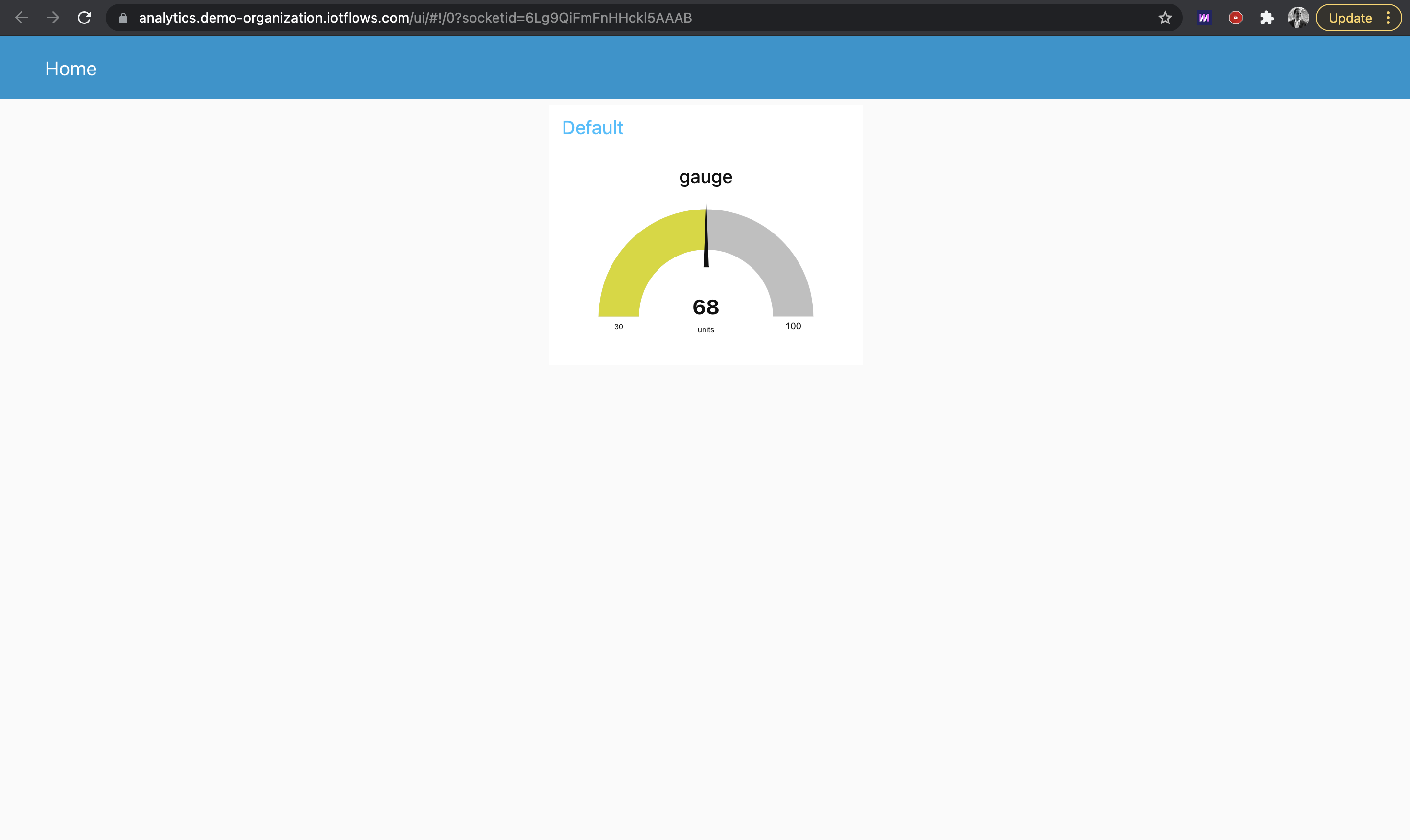Click the padlock site info icon

point(123,18)
